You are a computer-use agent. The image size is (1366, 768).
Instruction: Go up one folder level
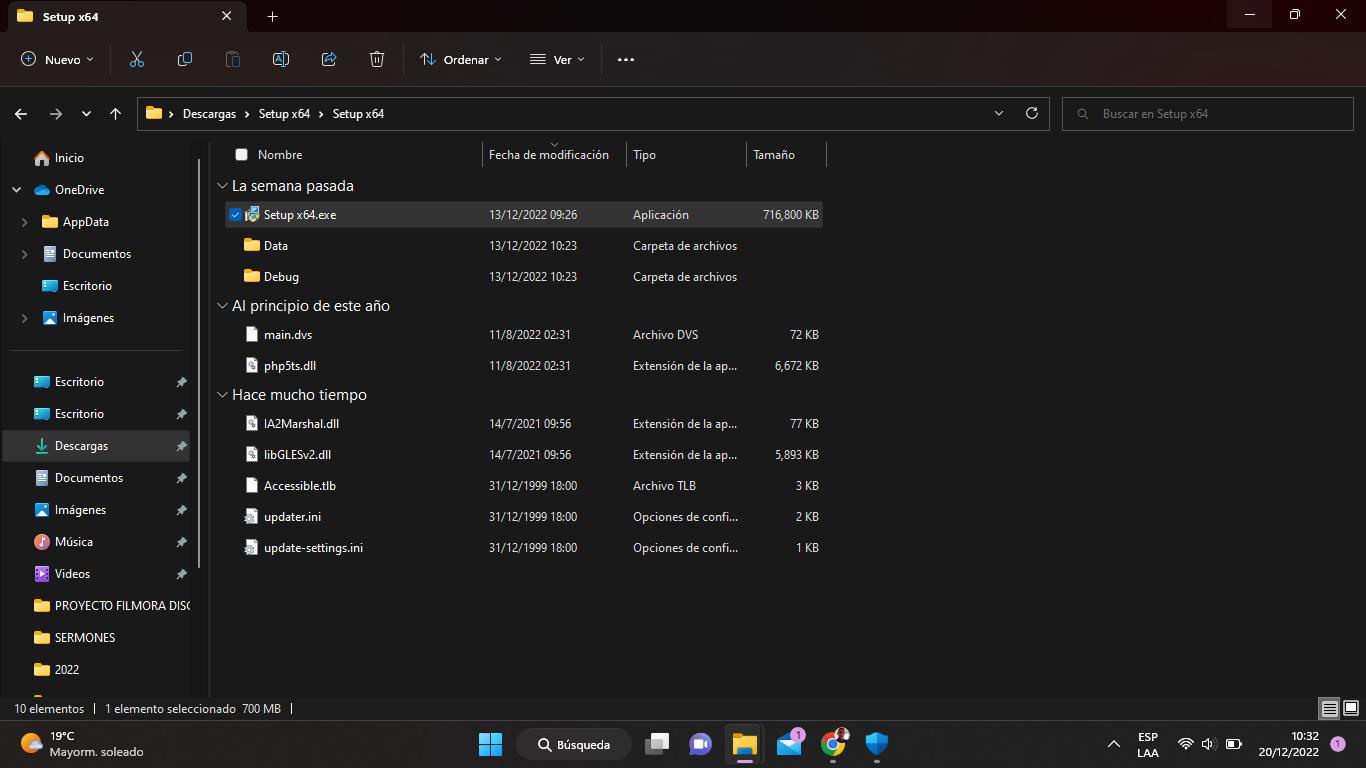116,114
